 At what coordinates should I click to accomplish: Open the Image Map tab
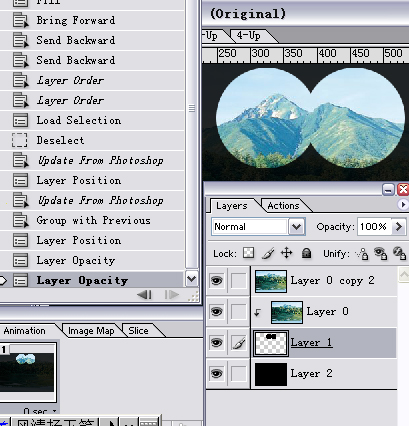[x=91, y=331]
